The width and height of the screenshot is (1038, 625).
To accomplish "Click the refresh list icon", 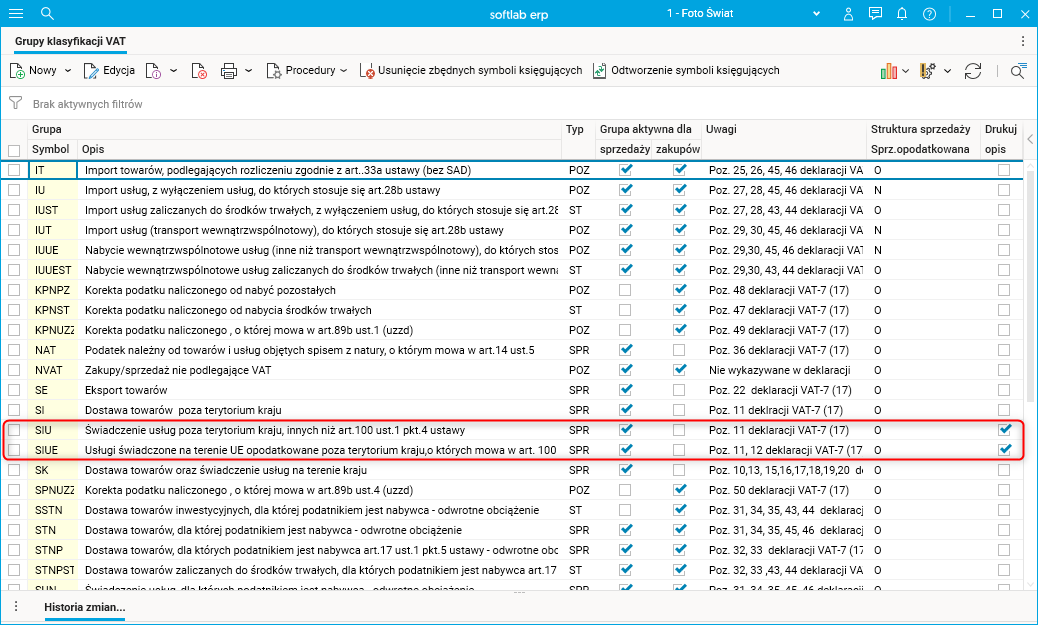I will 972,71.
